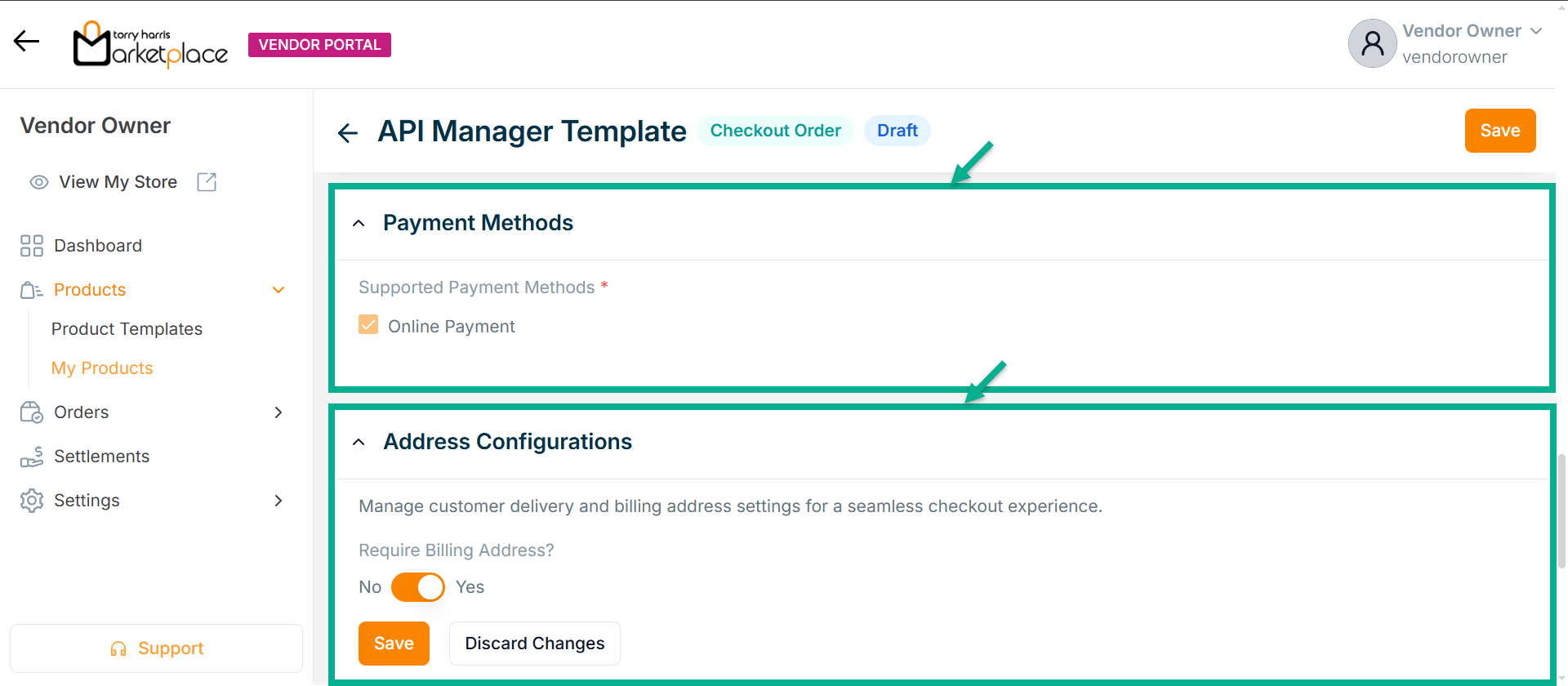Image resolution: width=1568 pixels, height=686 pixels.
Task: Collapse the Payment Methods section
Action: [x=359, y=223]
